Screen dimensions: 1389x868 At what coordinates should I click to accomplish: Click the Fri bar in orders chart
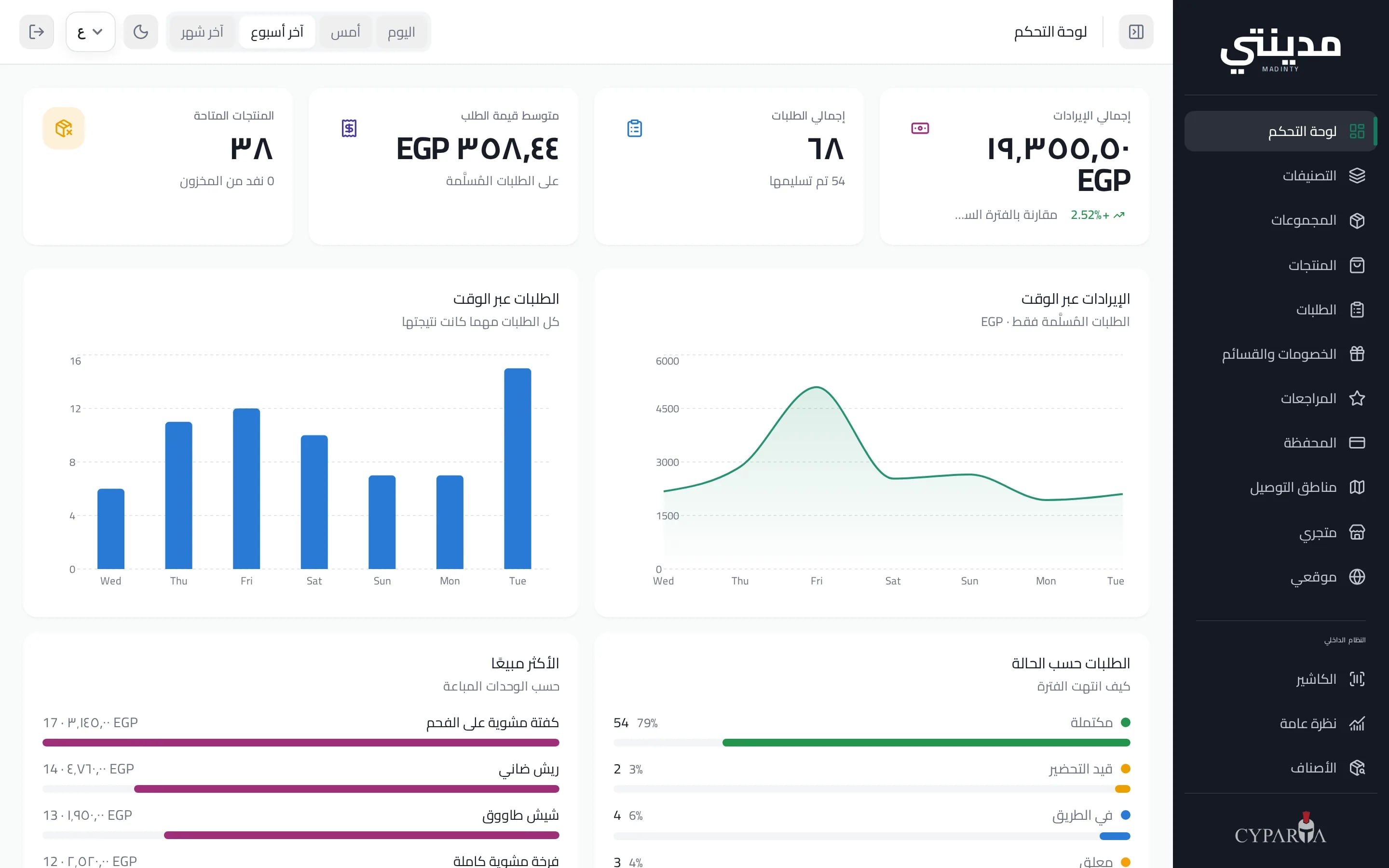246,488
